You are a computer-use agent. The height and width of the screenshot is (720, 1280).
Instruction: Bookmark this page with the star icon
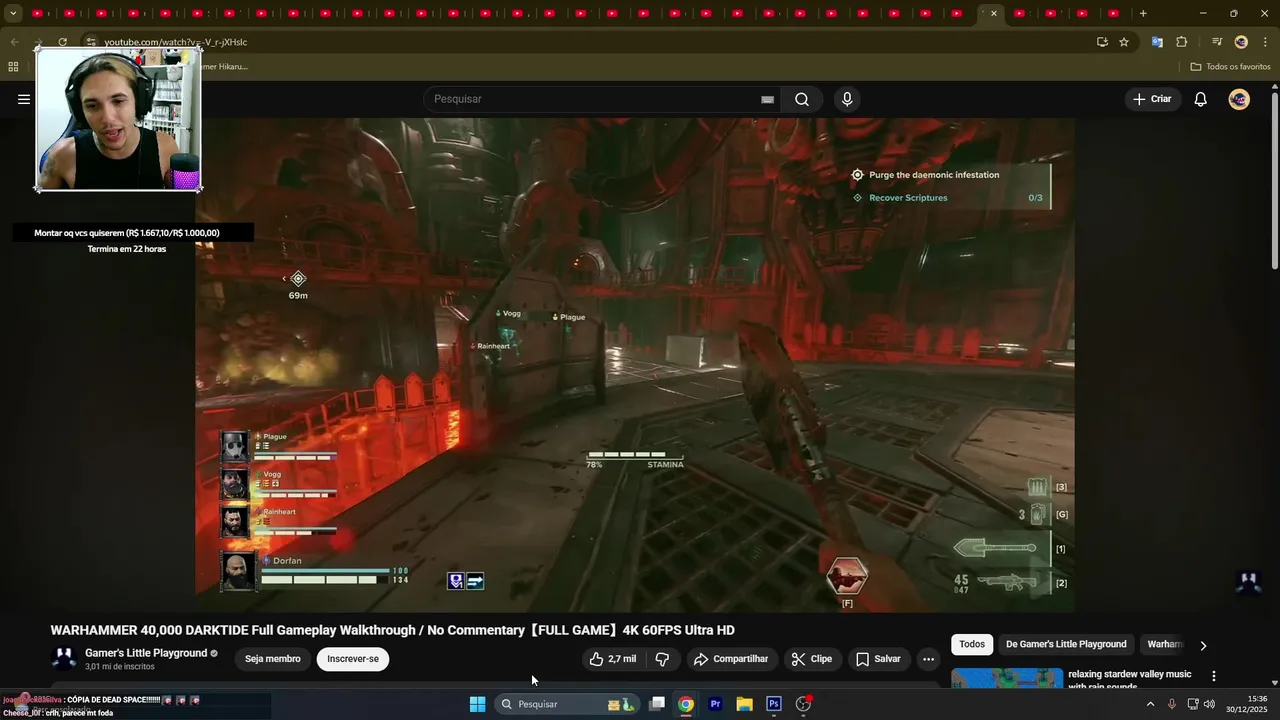(x=1124, y=42)
